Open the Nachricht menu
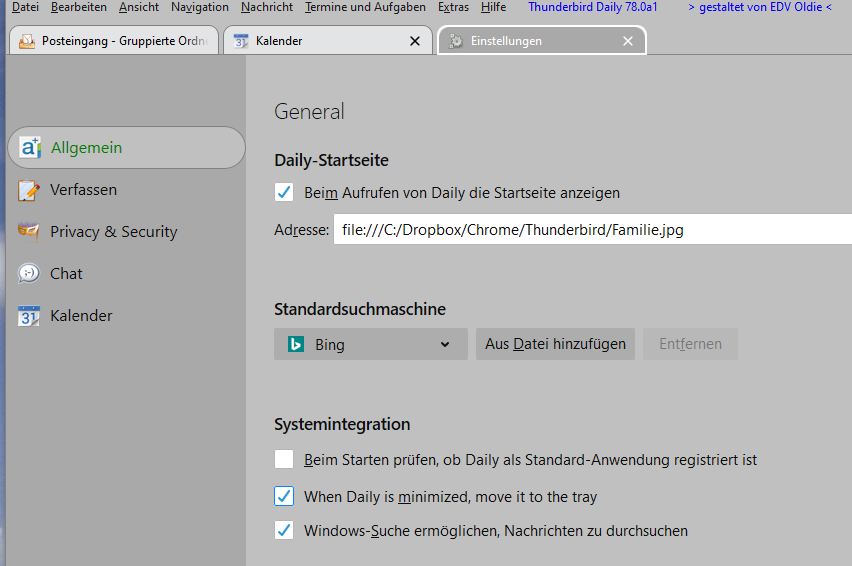This screenshot has height=566, width=852. (x=267, y=7)
